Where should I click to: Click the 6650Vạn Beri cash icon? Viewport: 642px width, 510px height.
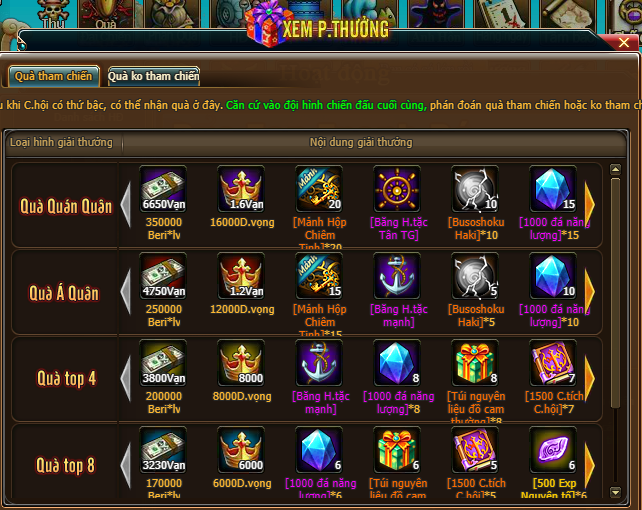point(163,189)
